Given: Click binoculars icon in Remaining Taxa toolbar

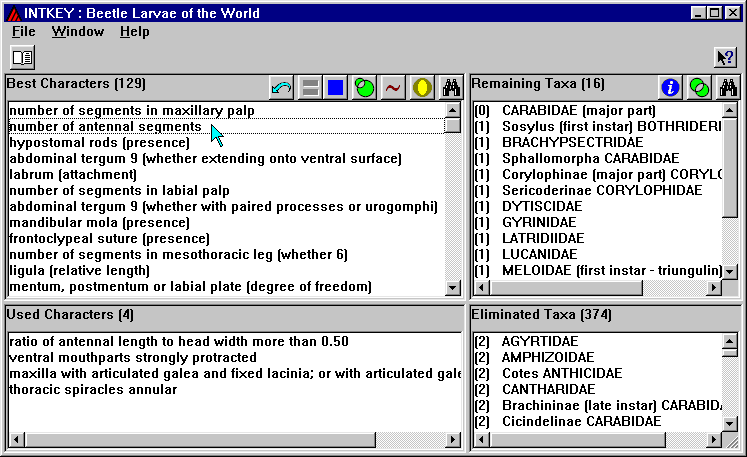Looking at the screenshot, I should click(x=728, y=88).
